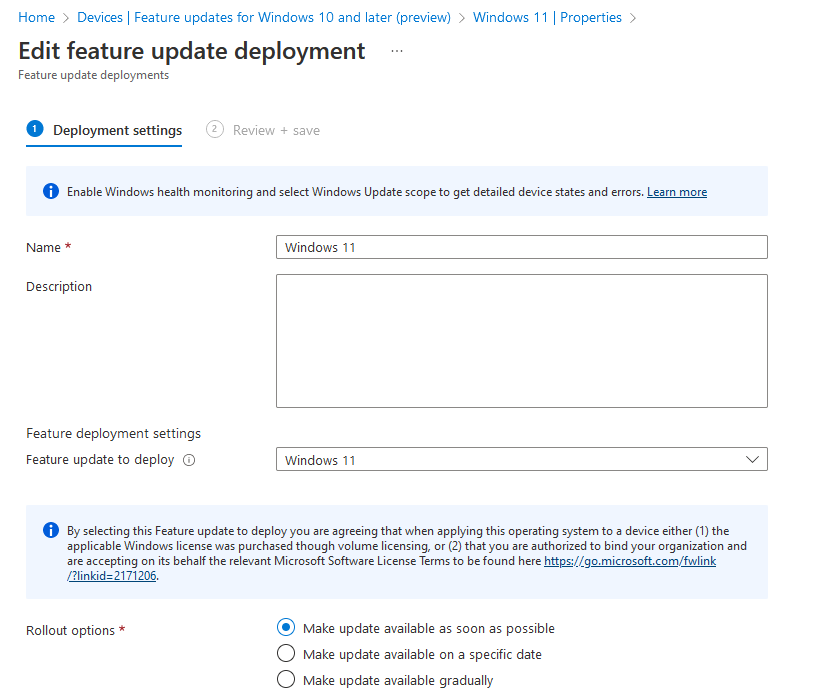Click inside the Description text box
Image resolution: width=831 pixels, height=694 pixels.
coord(521,340)
